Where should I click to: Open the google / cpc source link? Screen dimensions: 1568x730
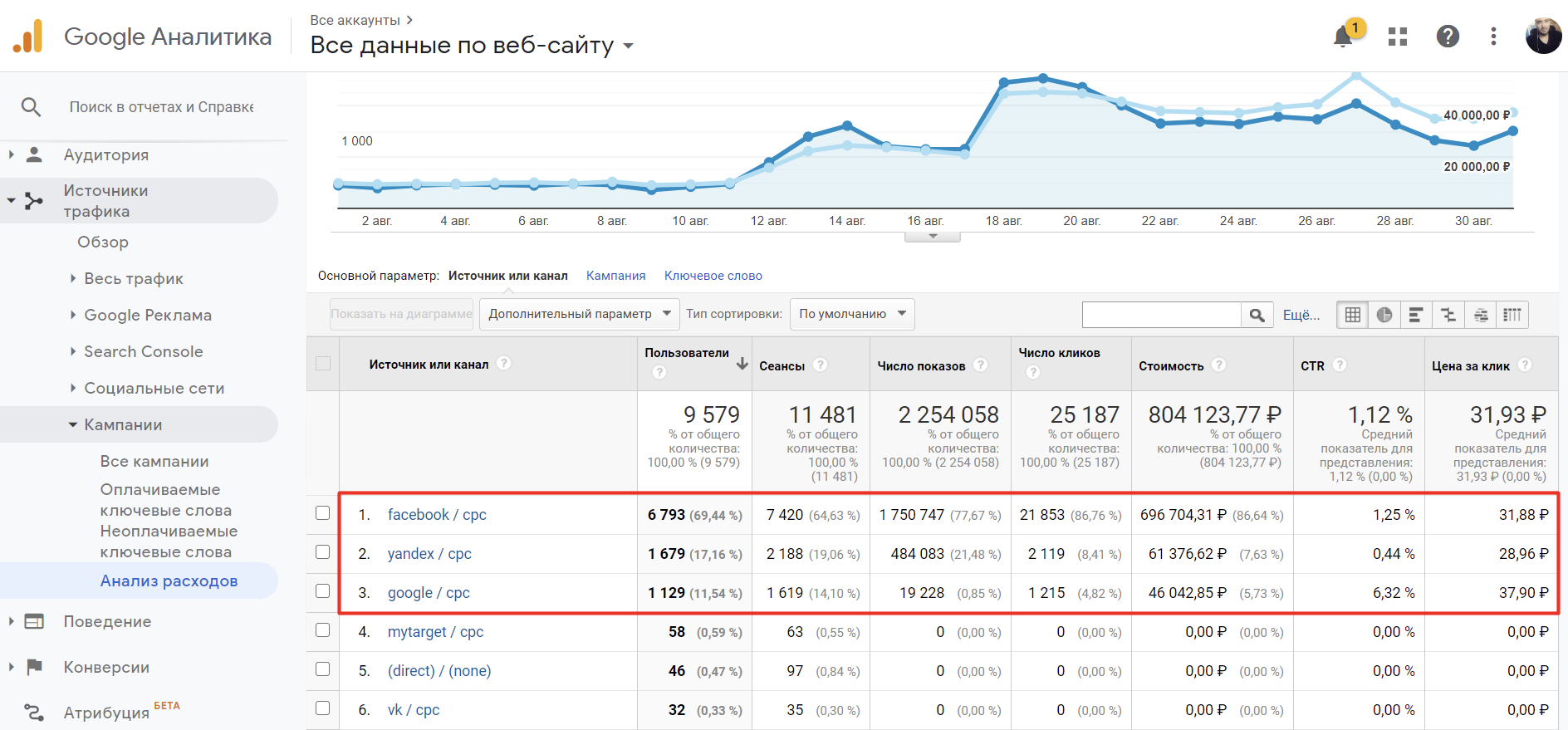(x=429, y=593)
